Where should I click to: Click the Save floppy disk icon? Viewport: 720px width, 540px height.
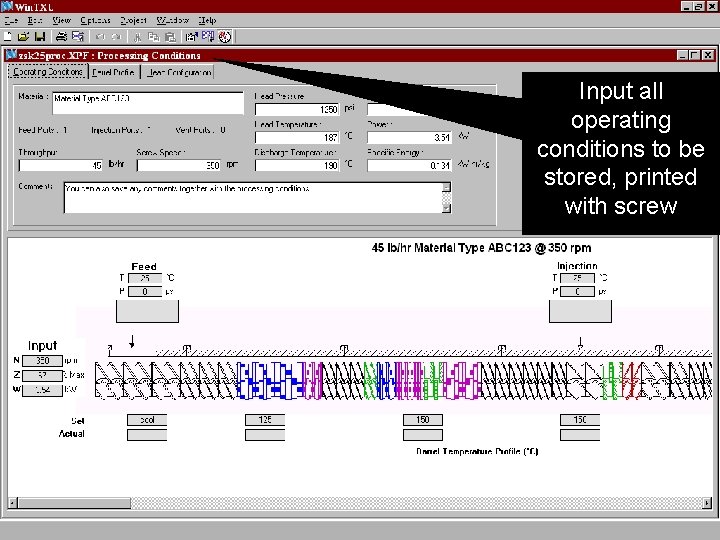(x=40, y=37)
